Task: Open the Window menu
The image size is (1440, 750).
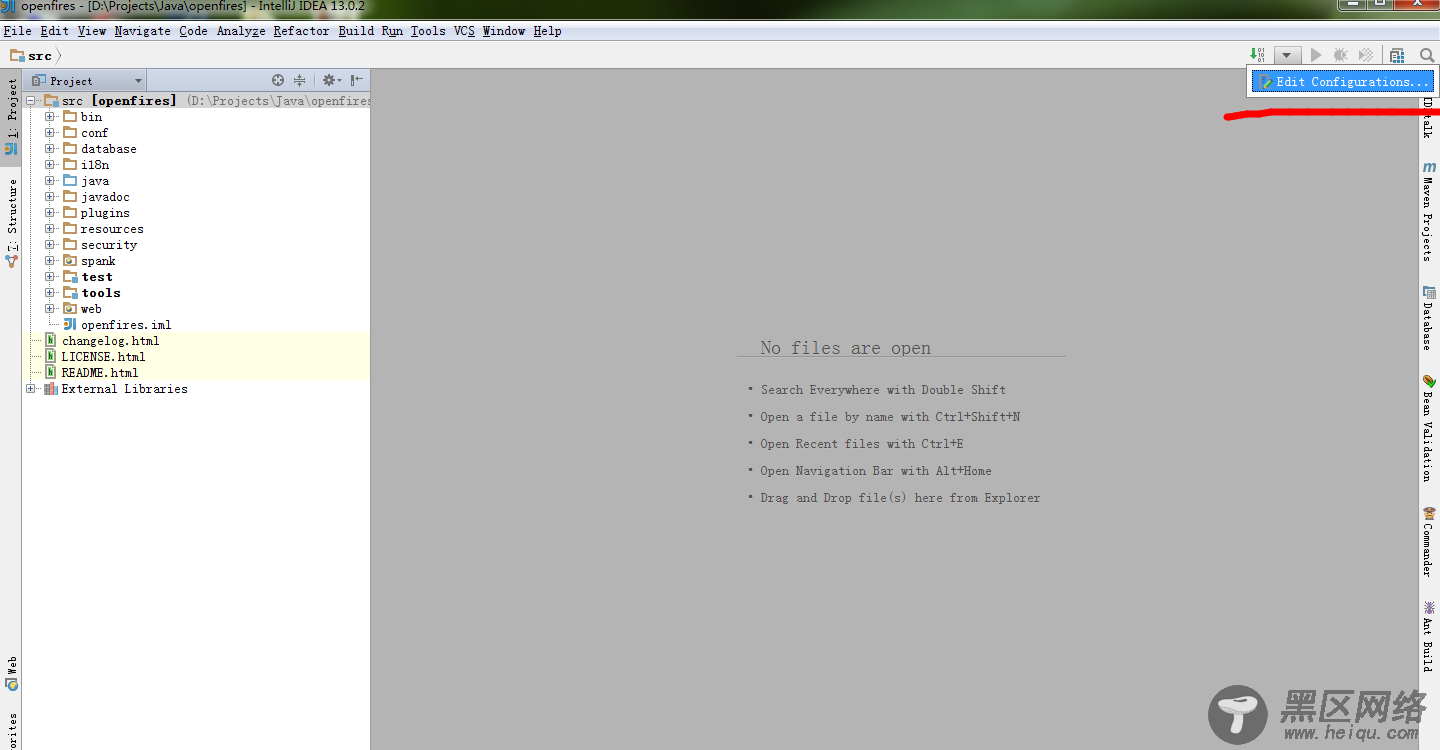Action: point(504,31)
